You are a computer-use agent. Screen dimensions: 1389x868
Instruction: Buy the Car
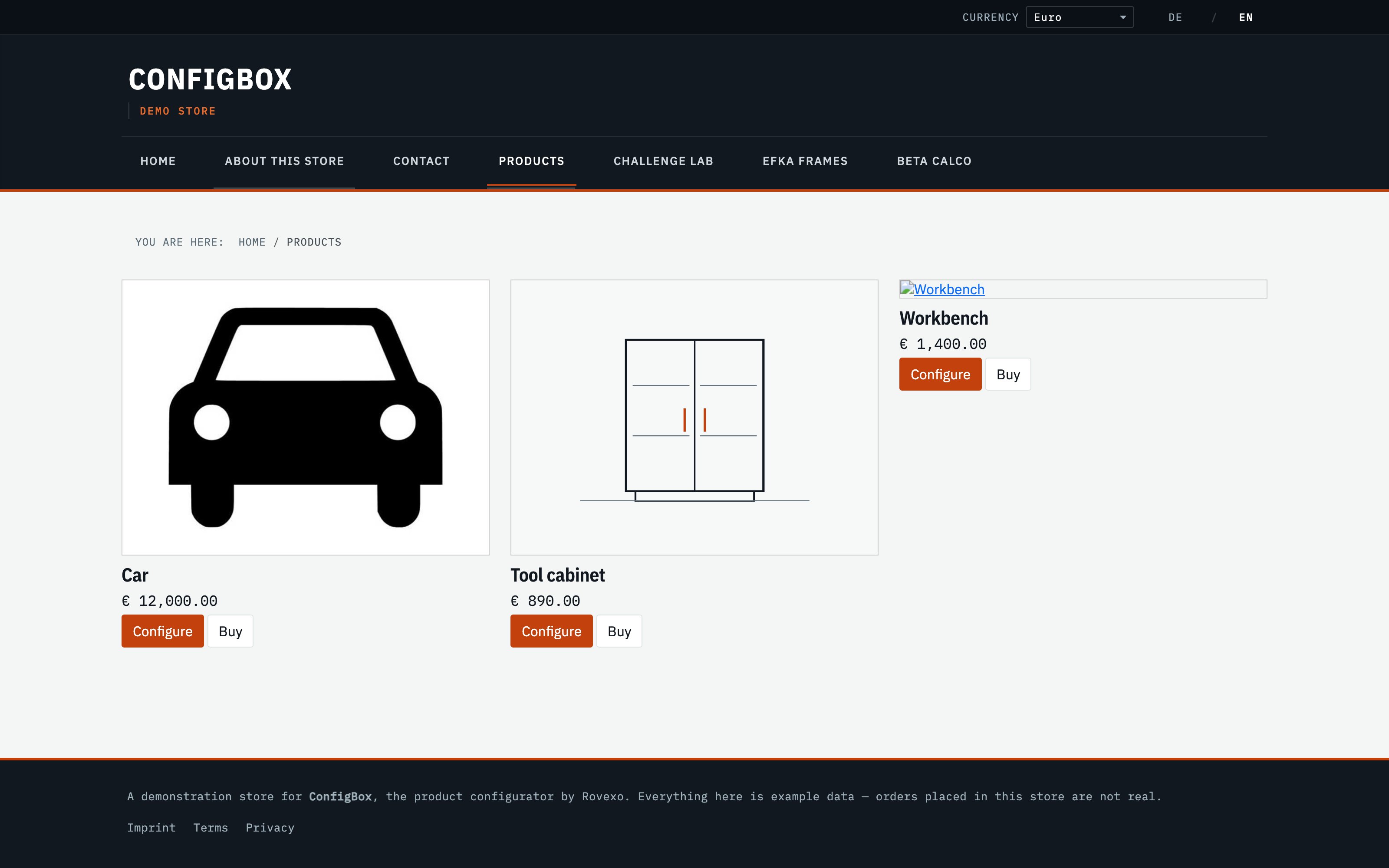pyautogui.click(x=230, y=631)
